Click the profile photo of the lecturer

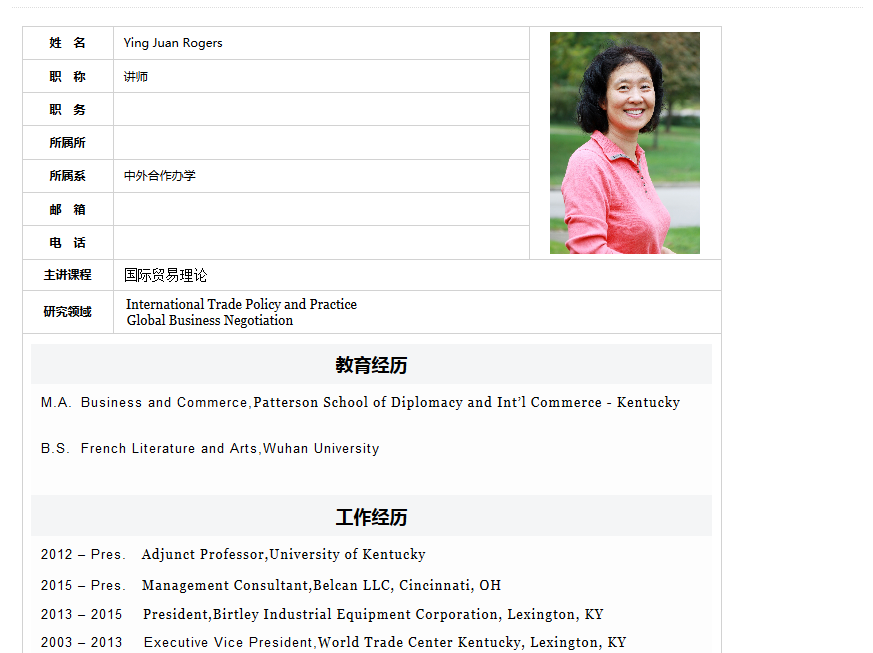click(624, 143)
